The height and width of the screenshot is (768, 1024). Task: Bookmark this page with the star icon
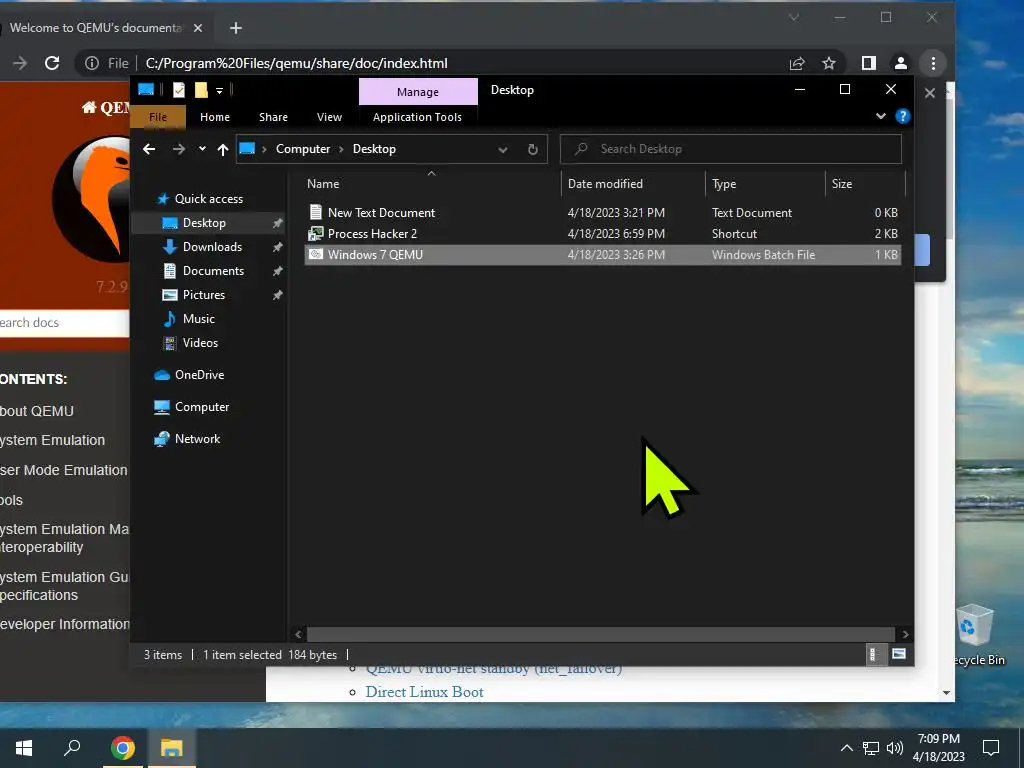tap(829, 63)
